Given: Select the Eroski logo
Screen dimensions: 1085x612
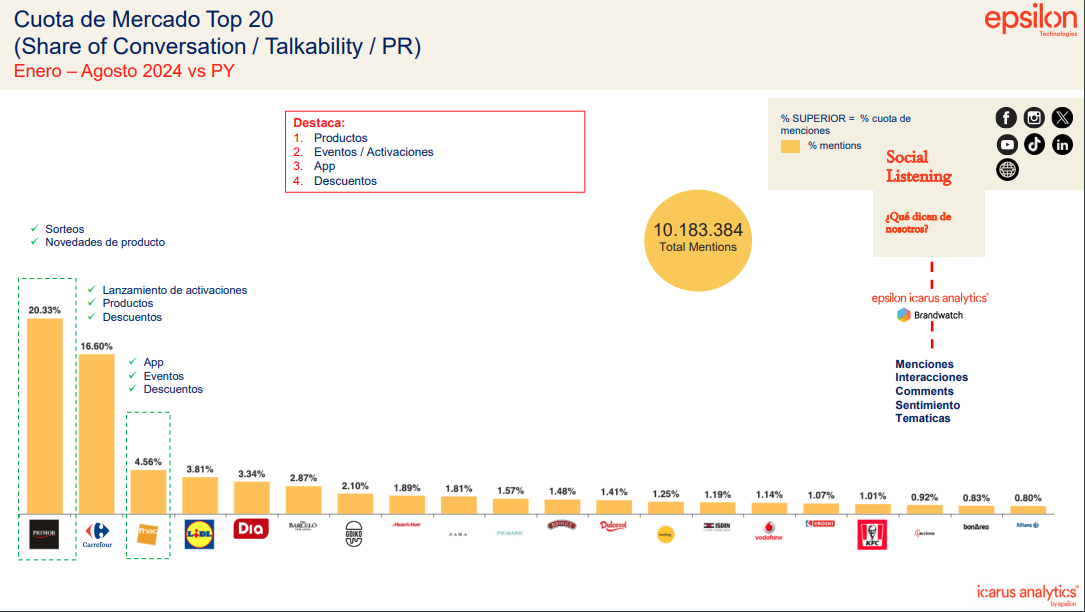Looking at the screenshot, I should (x=820, y=524).
